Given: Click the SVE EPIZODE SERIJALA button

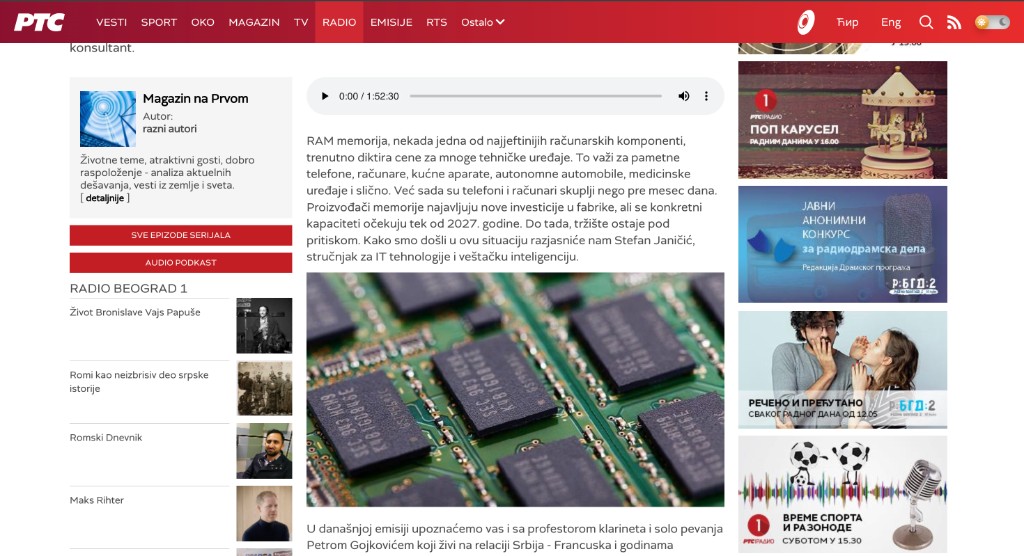Looking at the screenshot, I should 181,235.
